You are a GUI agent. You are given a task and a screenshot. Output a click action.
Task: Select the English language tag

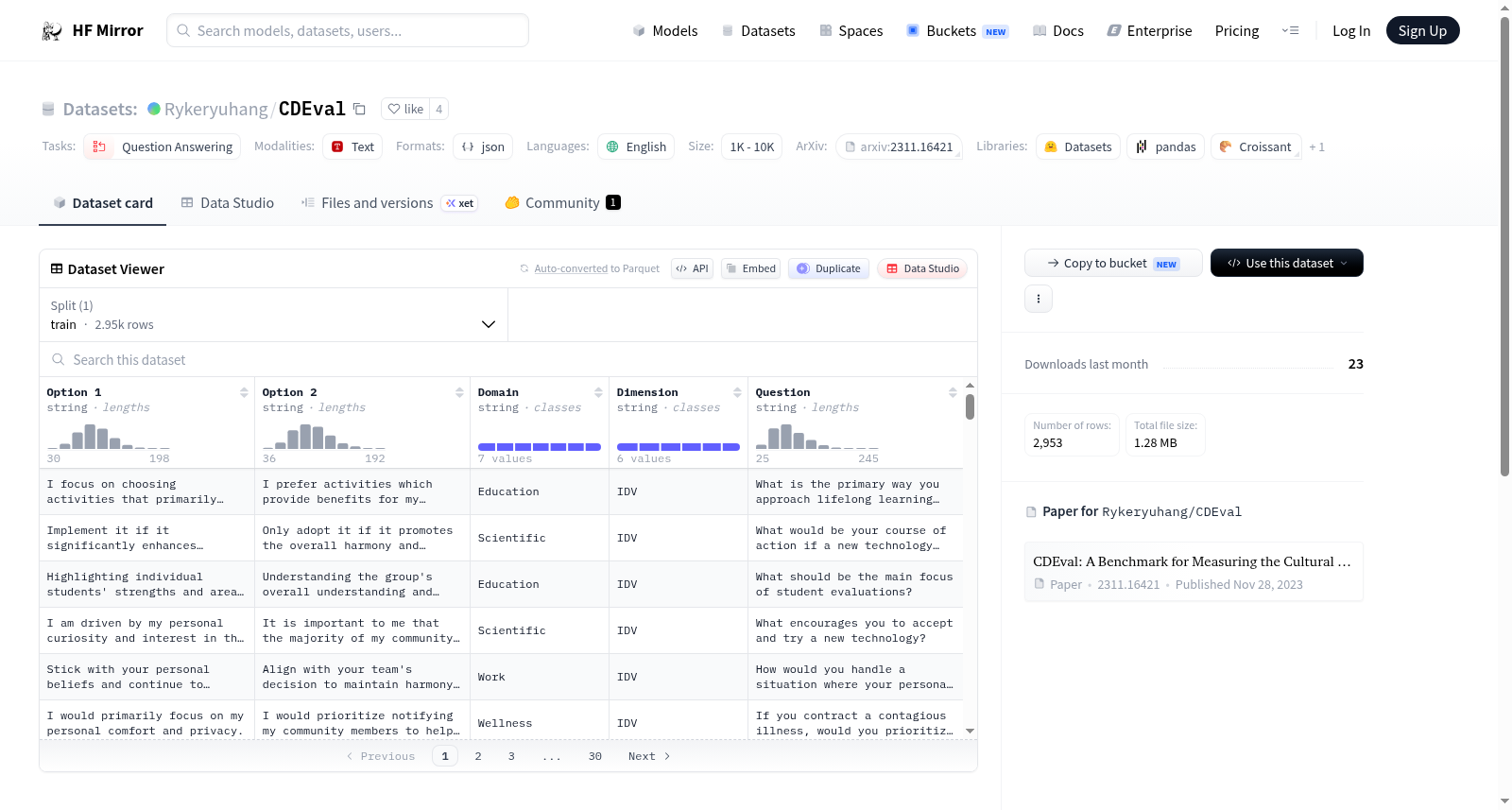click(636, 146)
